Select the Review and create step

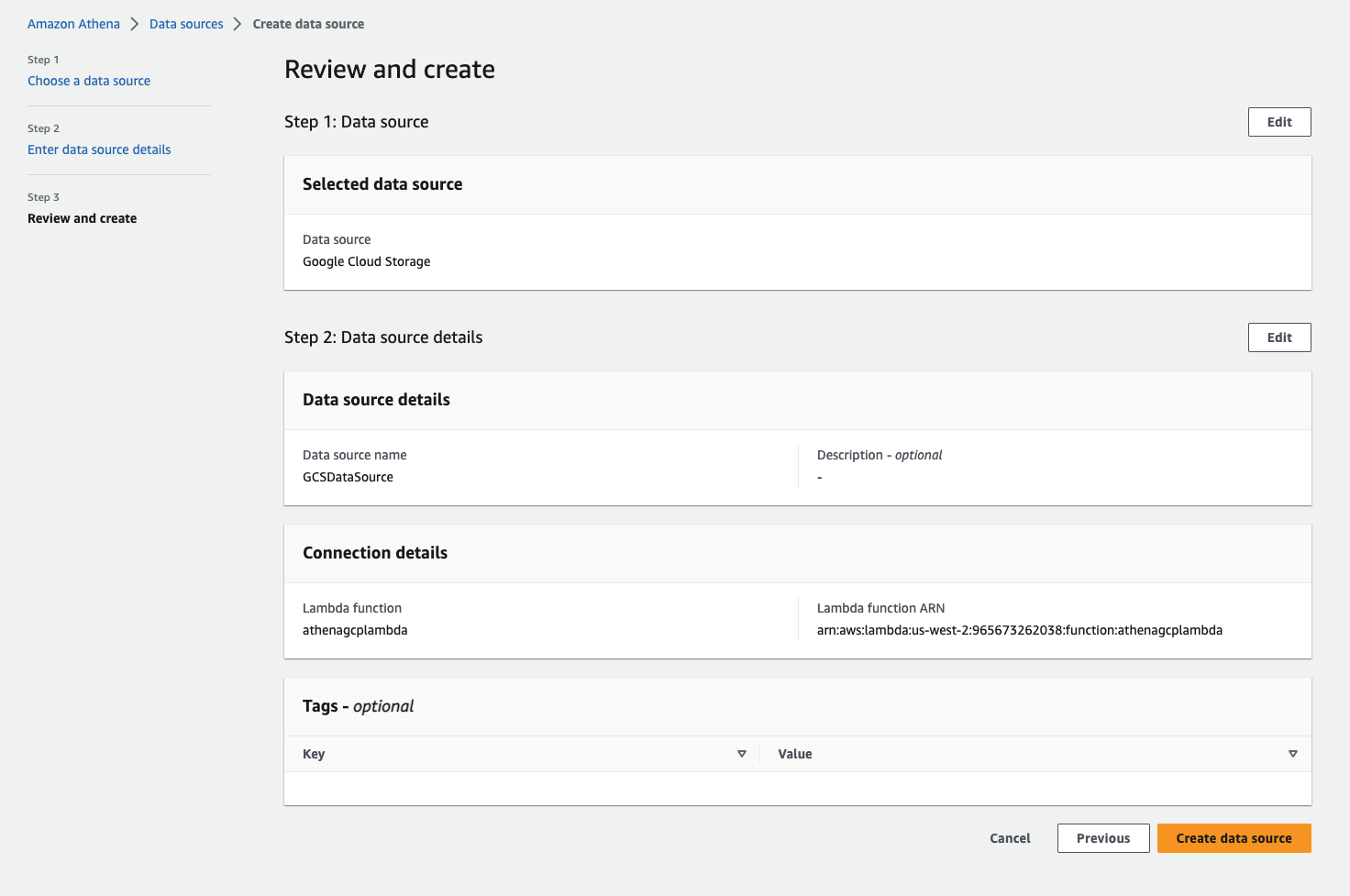point(82,218)
